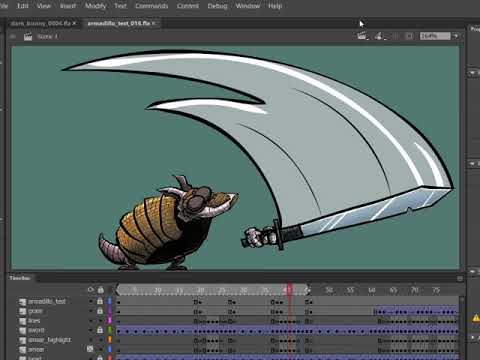Click the start onion skin marker on ruler

(118, 290)
